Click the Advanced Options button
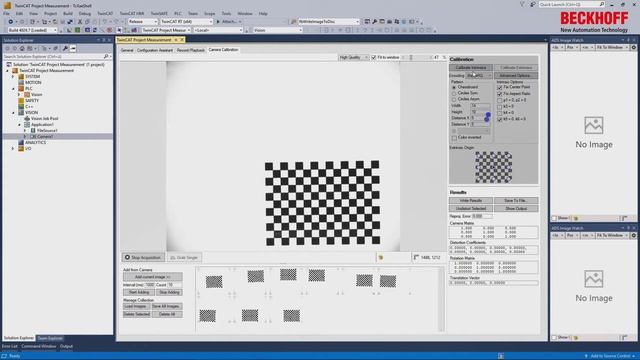The width and height of the screenshot is (640, 360). click(516, 76)
